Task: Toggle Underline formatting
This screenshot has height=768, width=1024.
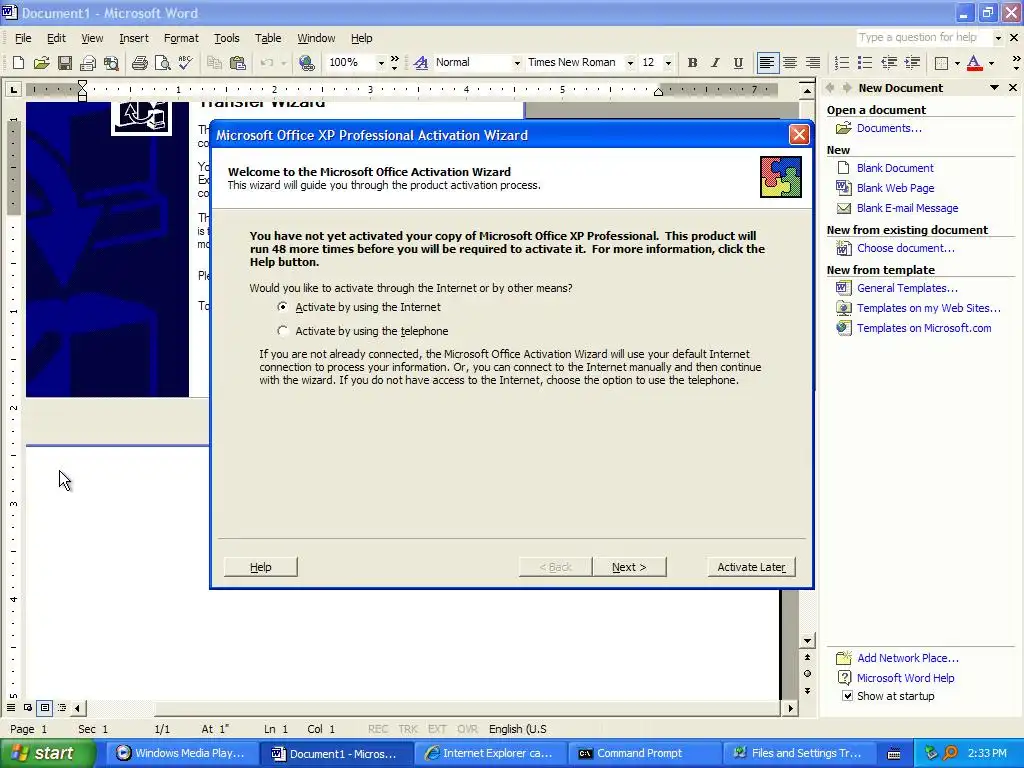Action: point(738,63)
